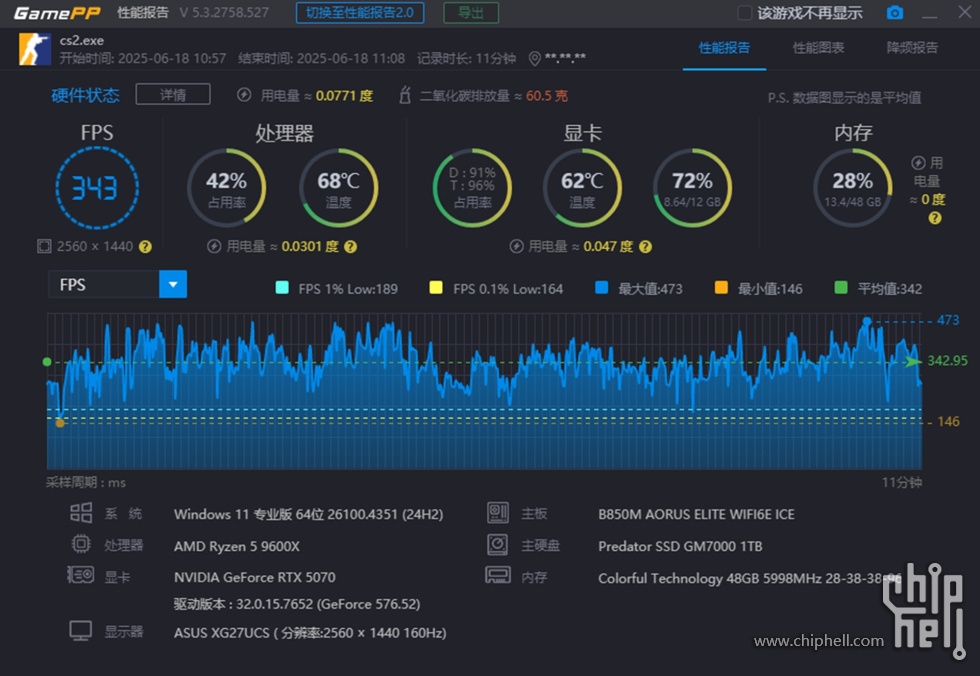Click the cs2.exe game icon

[x=35, y=49]
